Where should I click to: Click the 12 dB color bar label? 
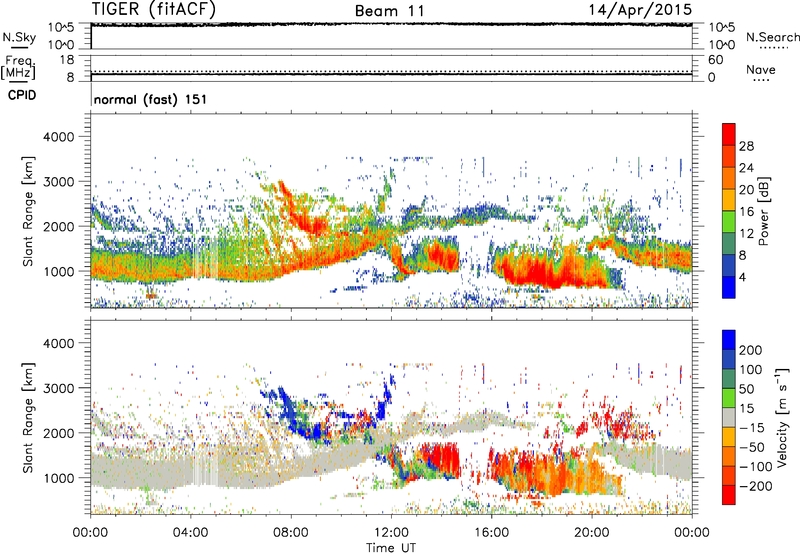click(x=746, y=234)
